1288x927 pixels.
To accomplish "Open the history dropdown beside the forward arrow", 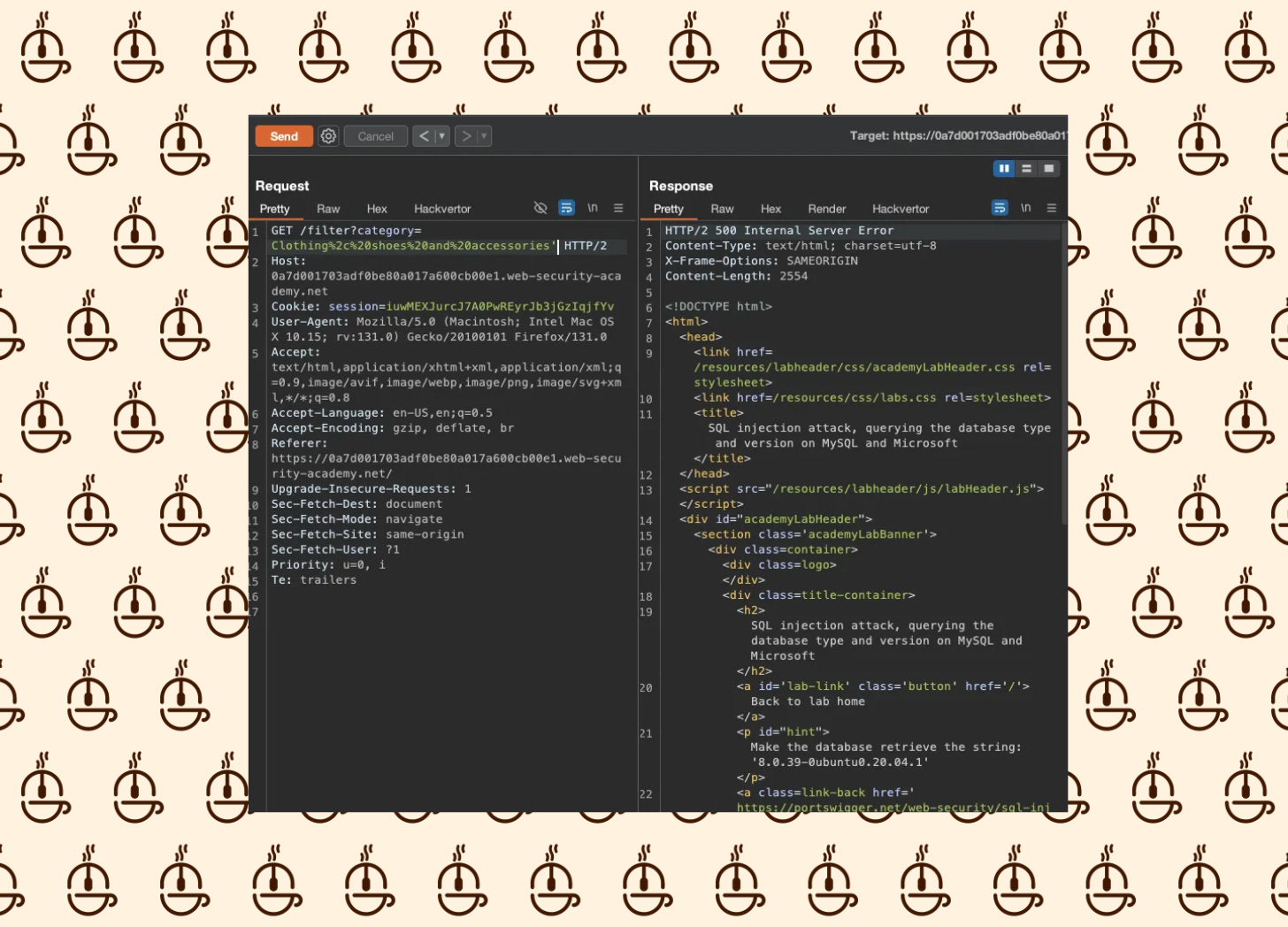I will pyautogui.click(x=484, y=136).
